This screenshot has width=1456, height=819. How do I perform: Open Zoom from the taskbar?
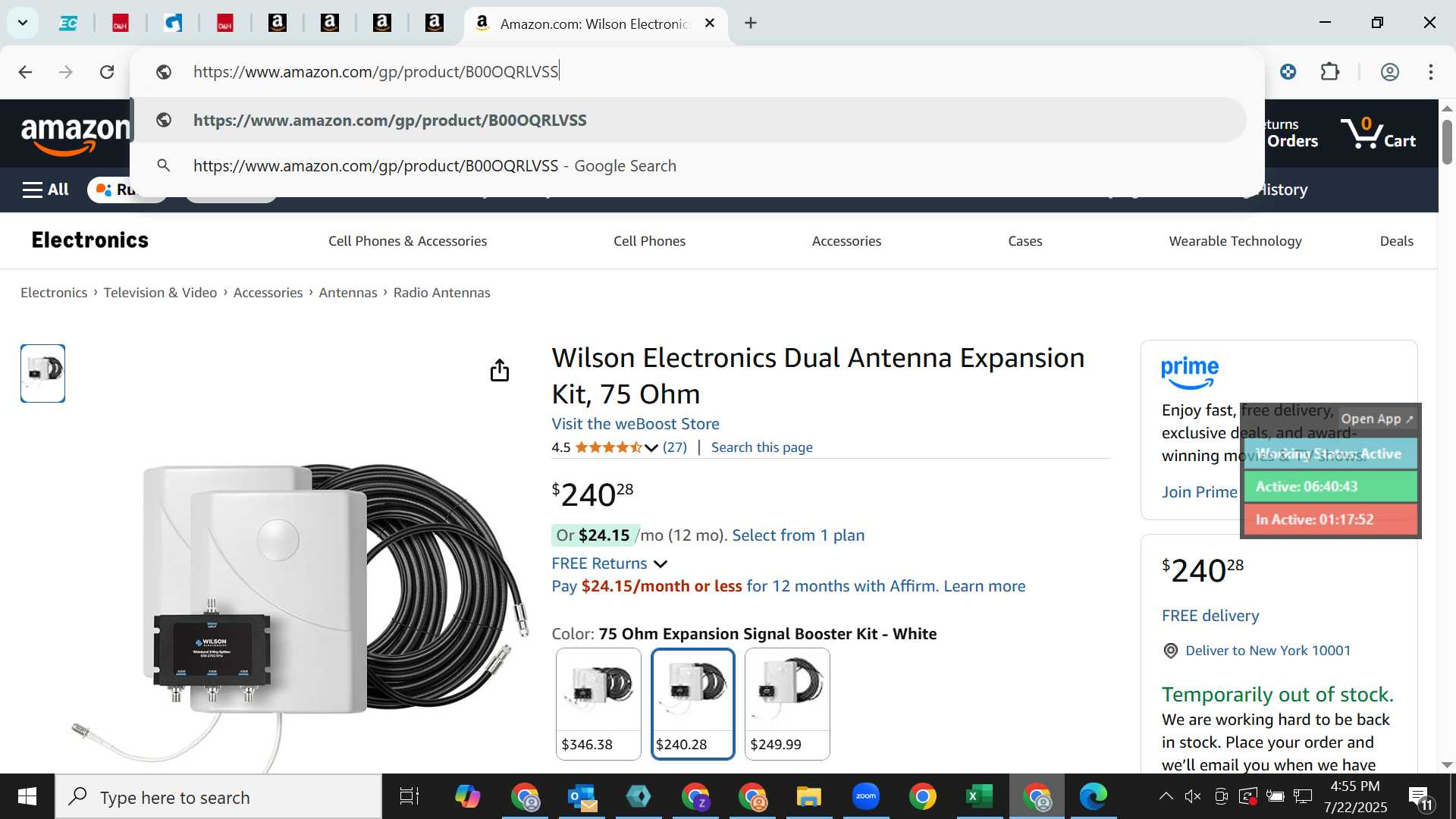click(x=865, y=797)
